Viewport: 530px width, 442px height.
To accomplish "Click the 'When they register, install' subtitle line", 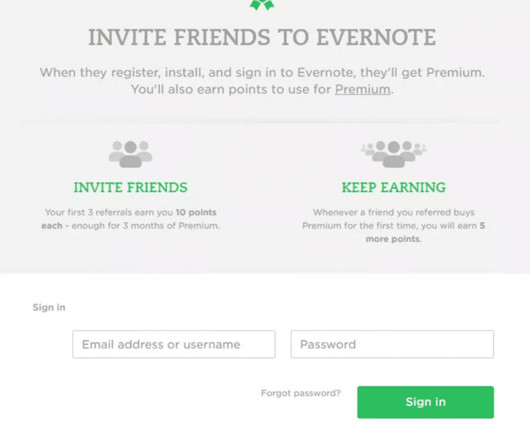I will tap(262, 73).
